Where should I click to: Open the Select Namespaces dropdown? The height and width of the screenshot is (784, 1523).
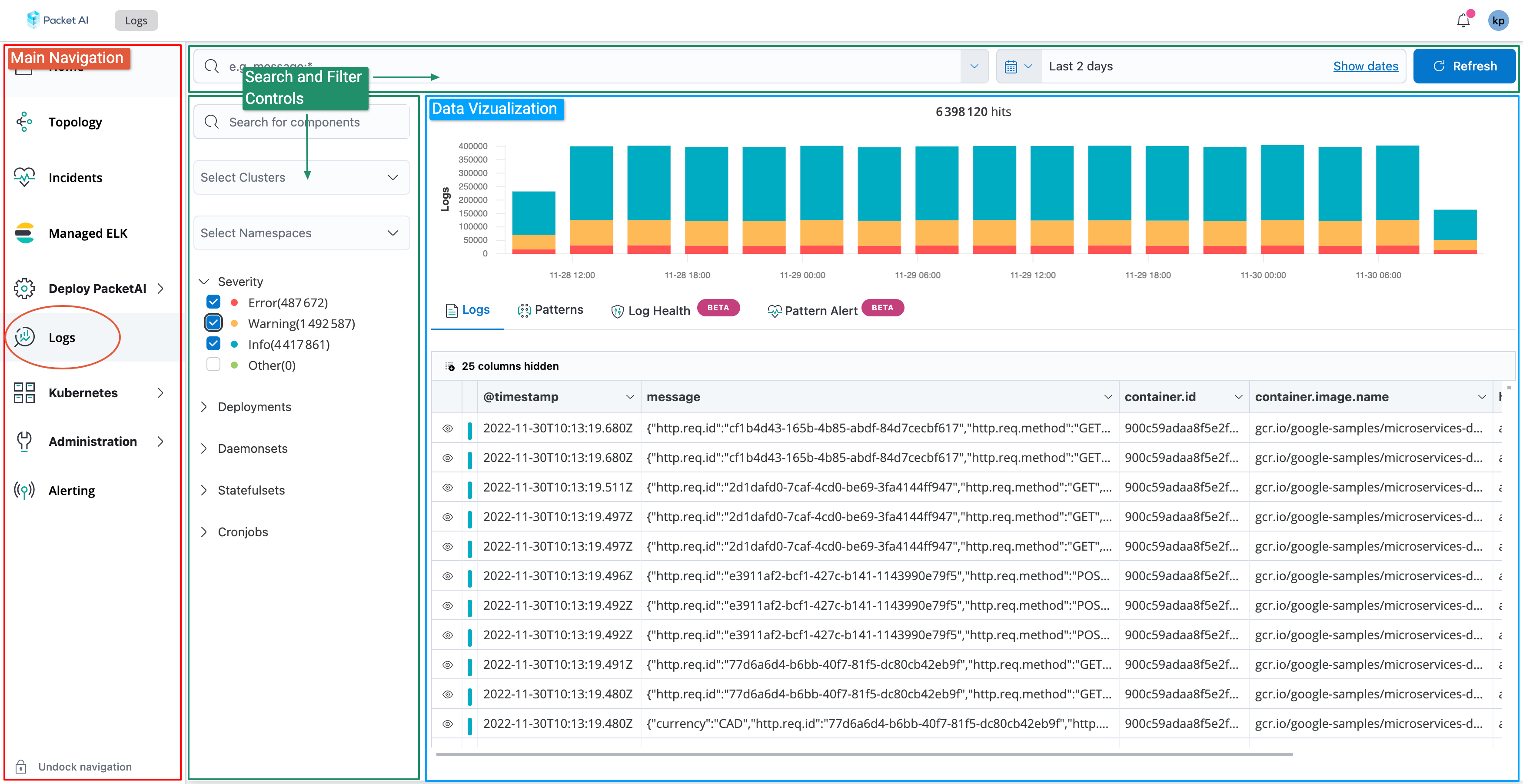pyautogui.click(x=302, y=233)
